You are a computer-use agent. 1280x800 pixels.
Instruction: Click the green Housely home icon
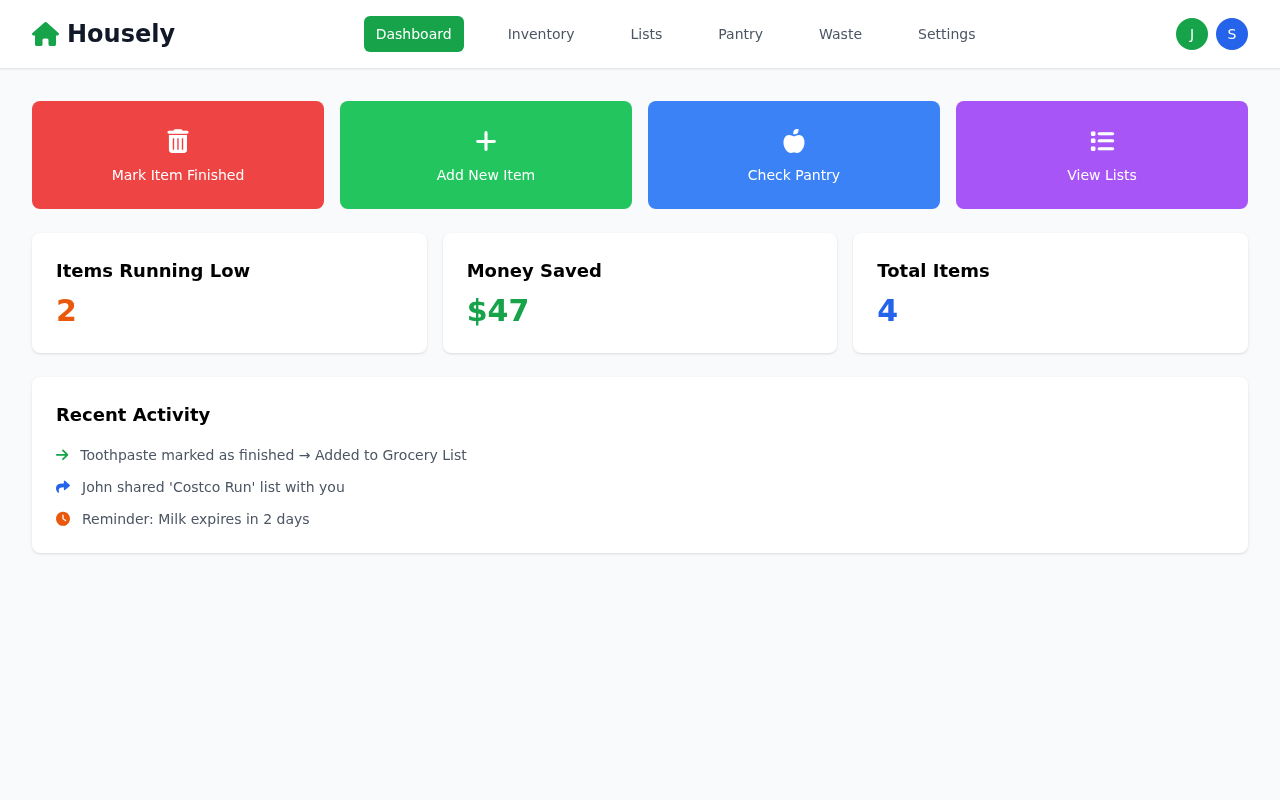click(x=43, y=33)
